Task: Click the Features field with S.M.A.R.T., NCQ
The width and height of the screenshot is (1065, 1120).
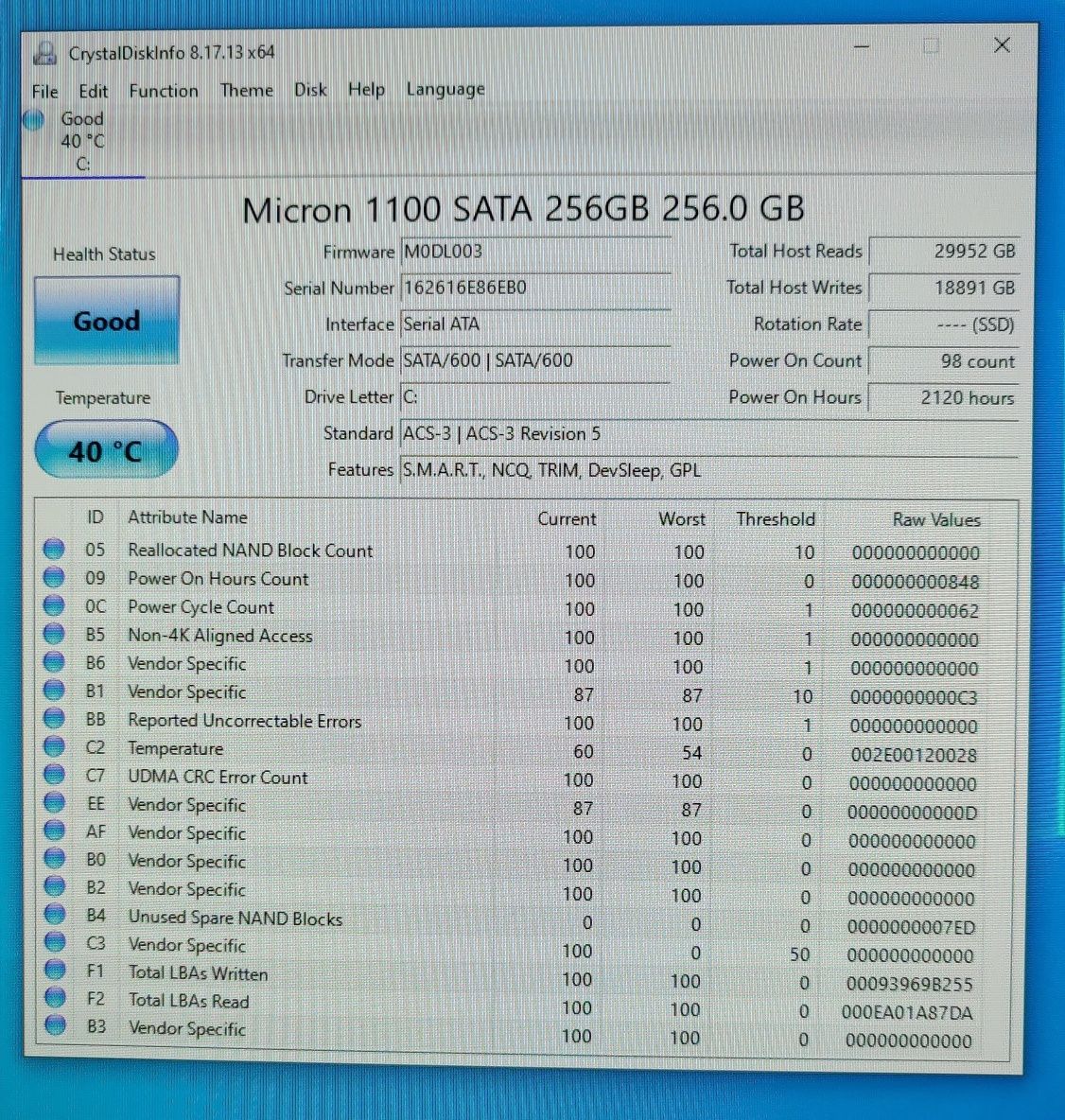Action: coord(708,470)
